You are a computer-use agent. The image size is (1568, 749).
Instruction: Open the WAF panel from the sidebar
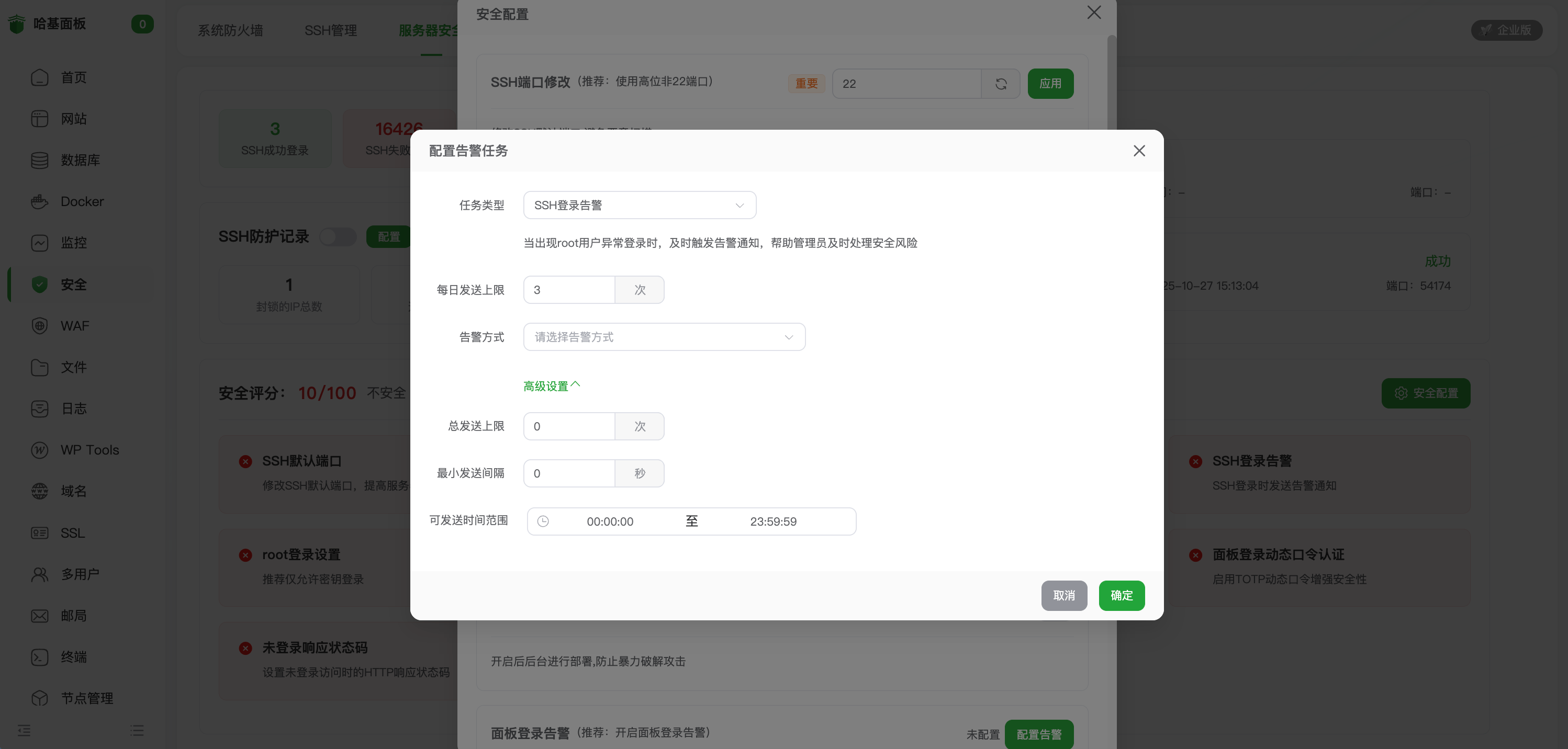coord(74,325)
